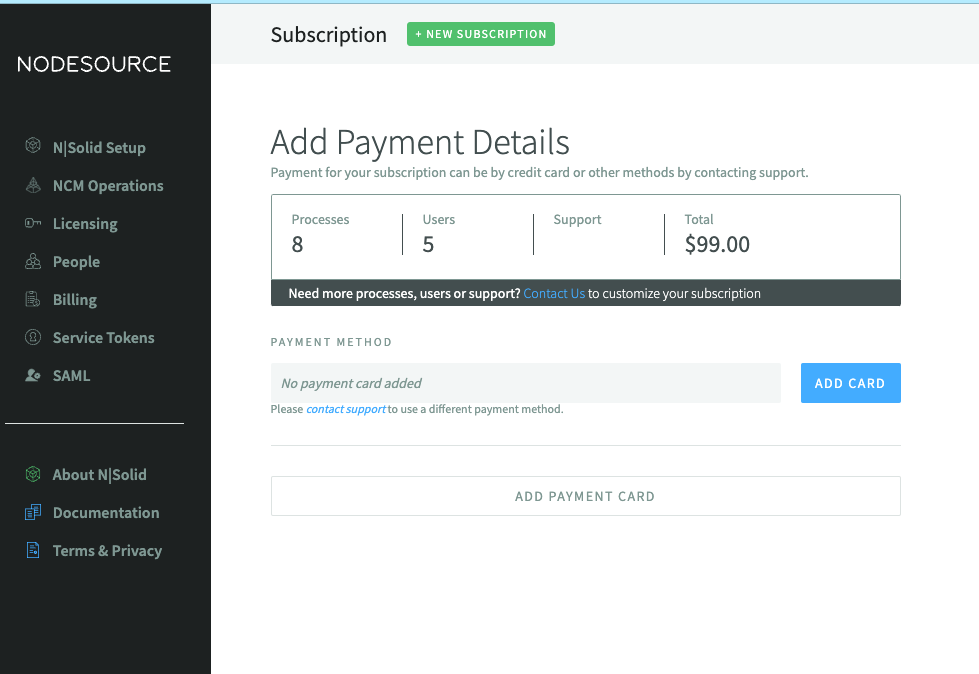Click the SAML person icon
979x674 pixels.
tap(32, 375)
